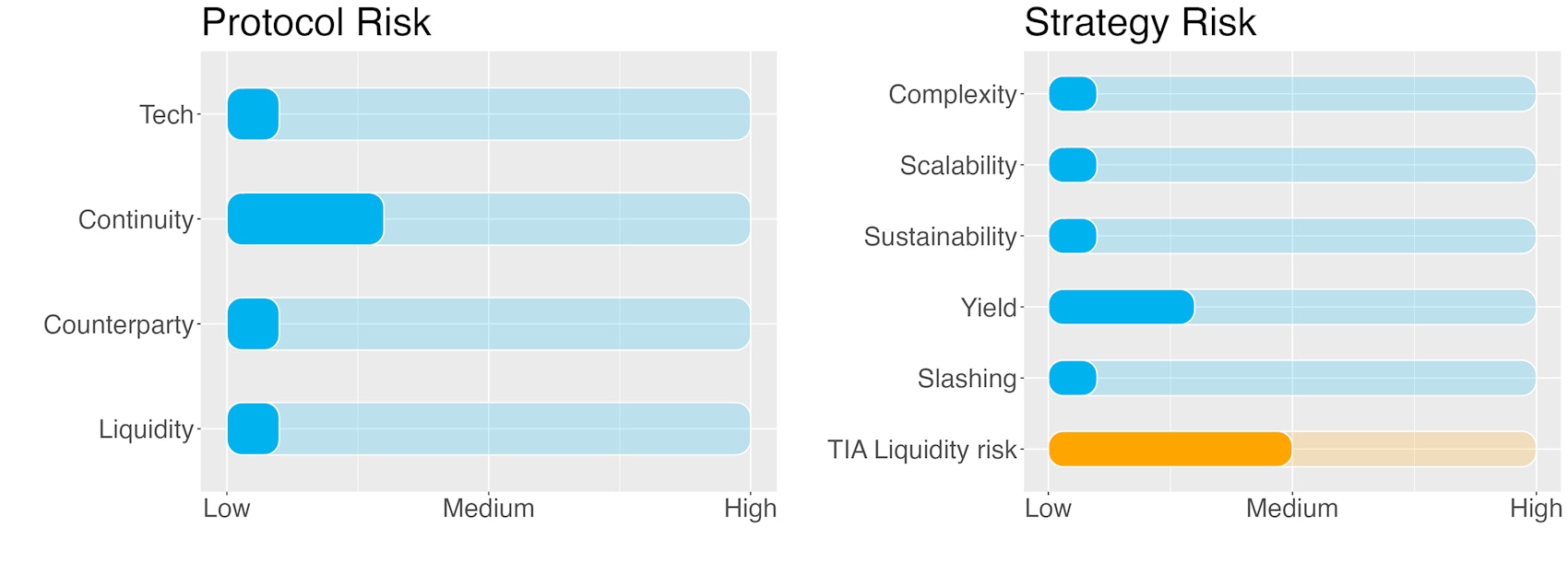Click the Sustainability row label
The width and height of the screenshot is (1568, 564).
coord(940,237)
